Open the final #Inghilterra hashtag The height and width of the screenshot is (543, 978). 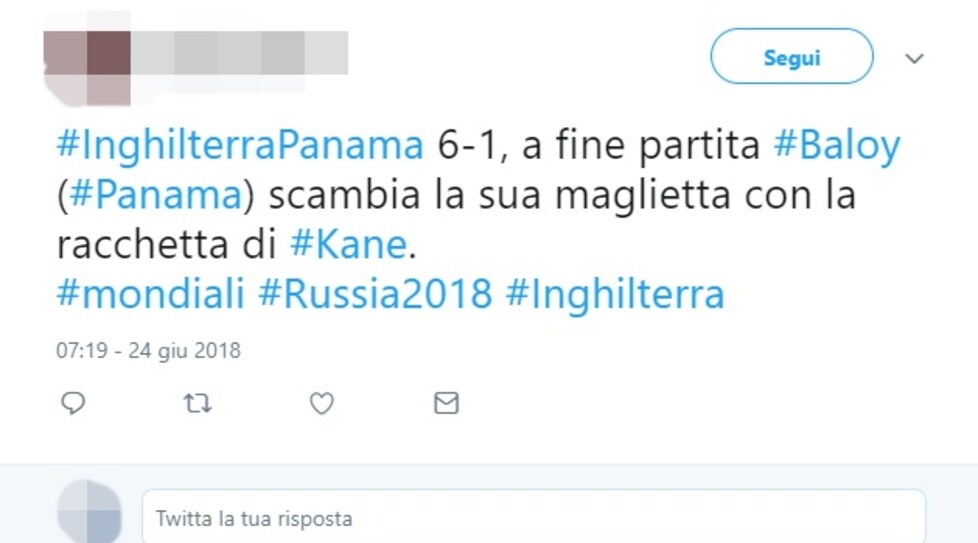(615, 294)
